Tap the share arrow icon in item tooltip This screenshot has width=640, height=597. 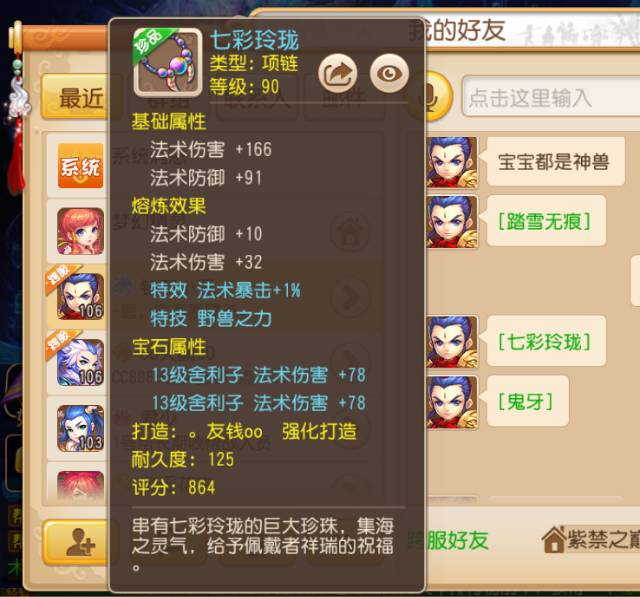pos(338,73)
